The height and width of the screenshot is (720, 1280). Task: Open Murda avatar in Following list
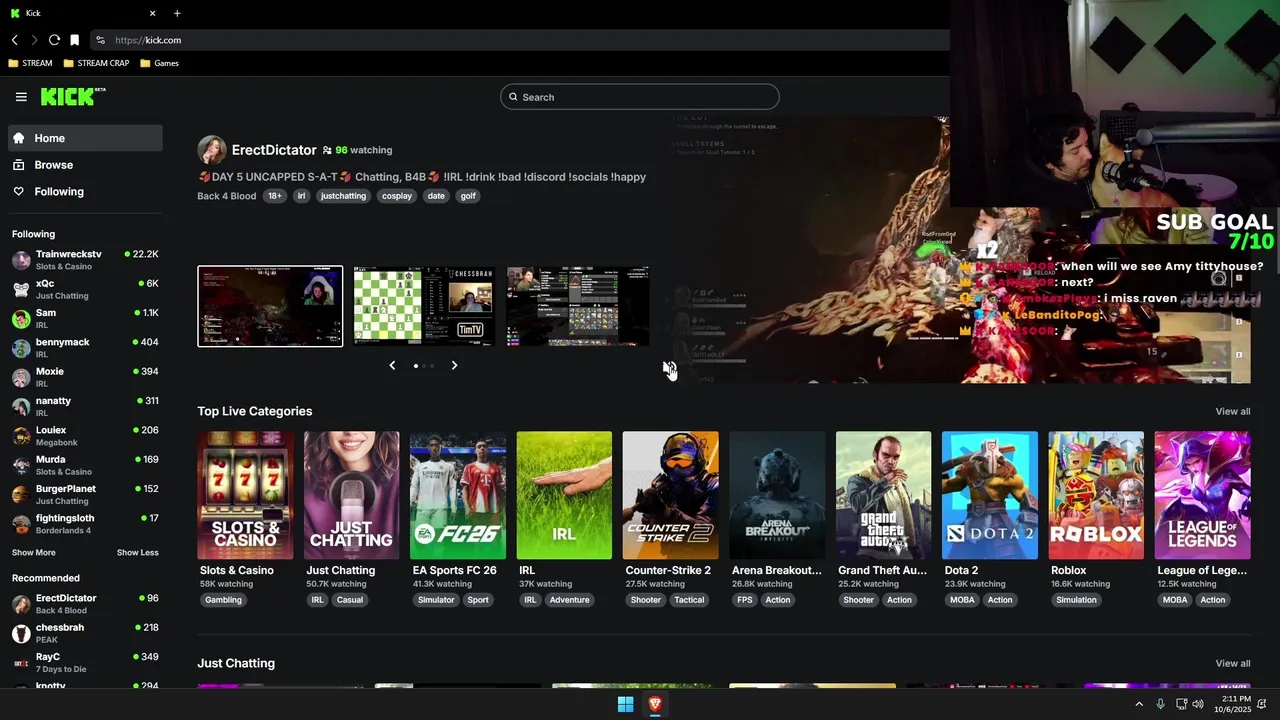pyautogui.click(x=21, y=465)
